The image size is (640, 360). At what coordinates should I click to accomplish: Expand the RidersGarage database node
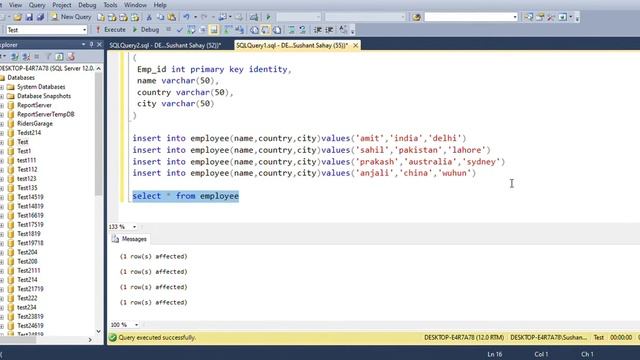2,124
